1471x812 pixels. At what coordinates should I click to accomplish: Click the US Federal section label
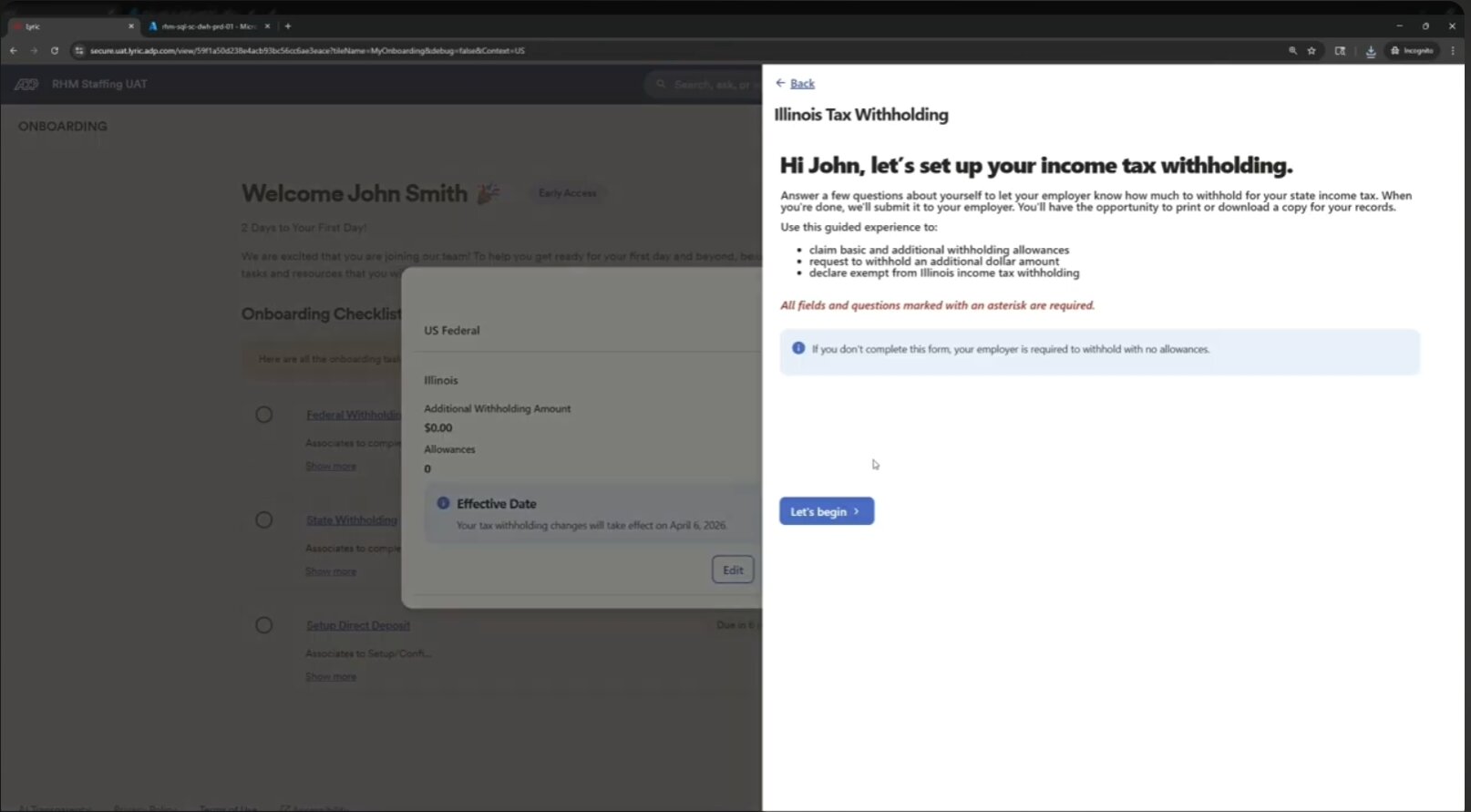(x=452, y=331)
